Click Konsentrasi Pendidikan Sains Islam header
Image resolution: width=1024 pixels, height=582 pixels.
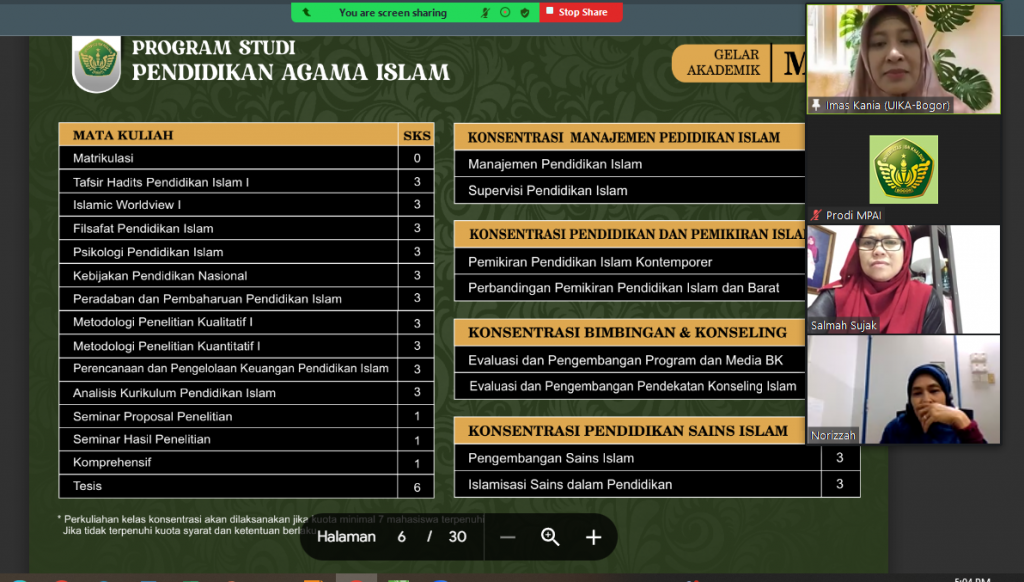click(x=630, y=430)
